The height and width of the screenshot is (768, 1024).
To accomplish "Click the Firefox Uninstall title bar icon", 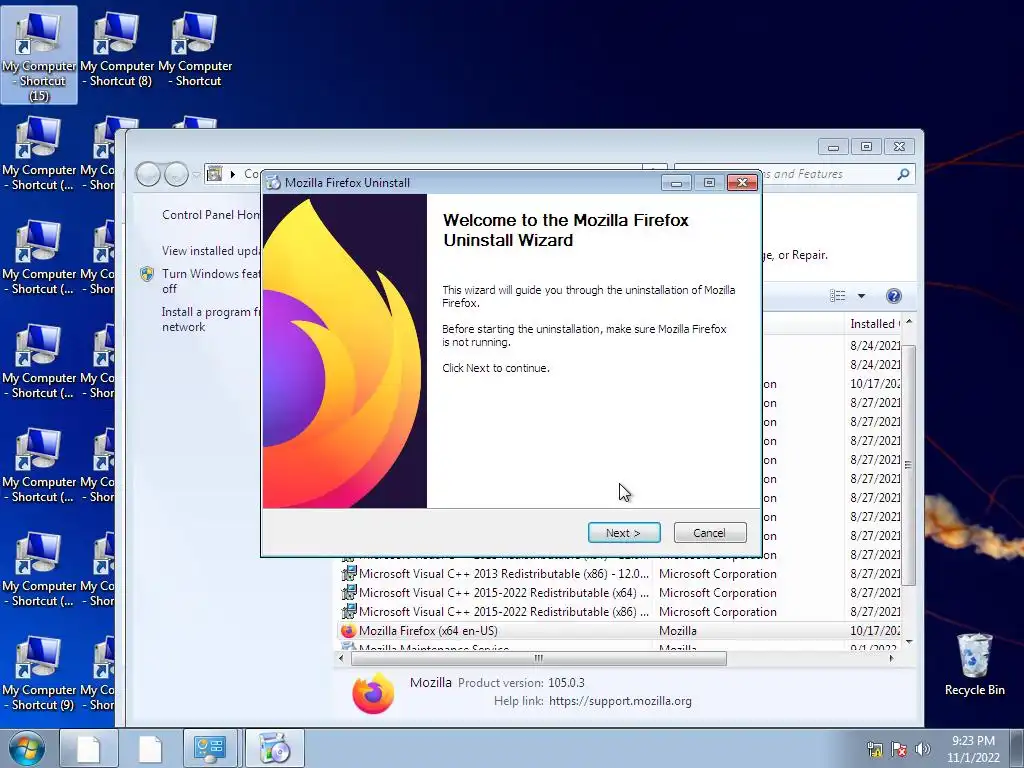I will pos(274,183).
